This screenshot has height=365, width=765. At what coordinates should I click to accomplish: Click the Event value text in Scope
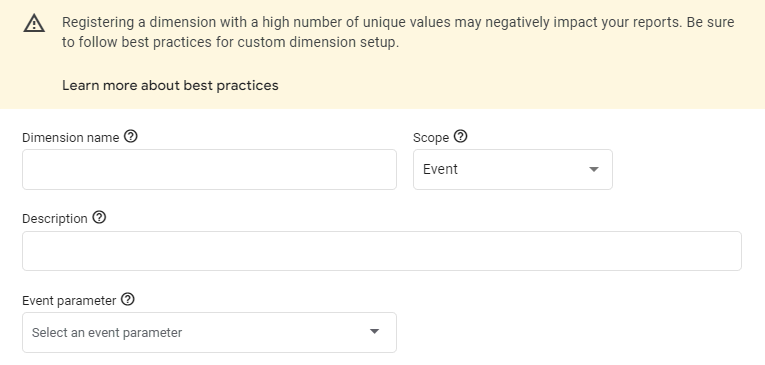coord(440,169)
